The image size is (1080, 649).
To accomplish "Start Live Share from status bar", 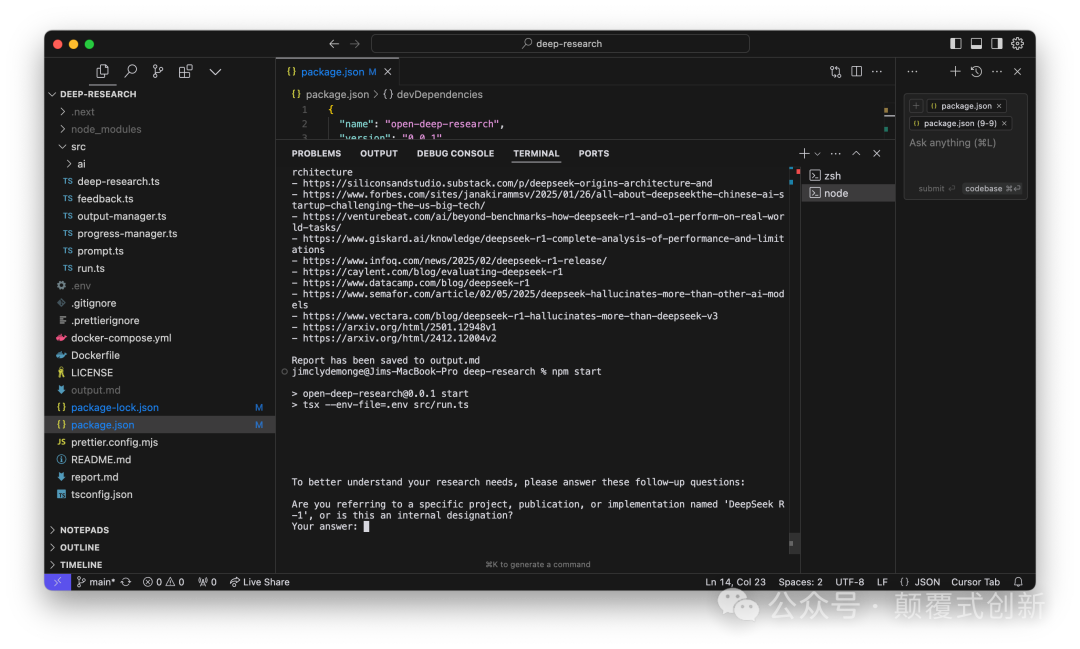I will 260,582.
